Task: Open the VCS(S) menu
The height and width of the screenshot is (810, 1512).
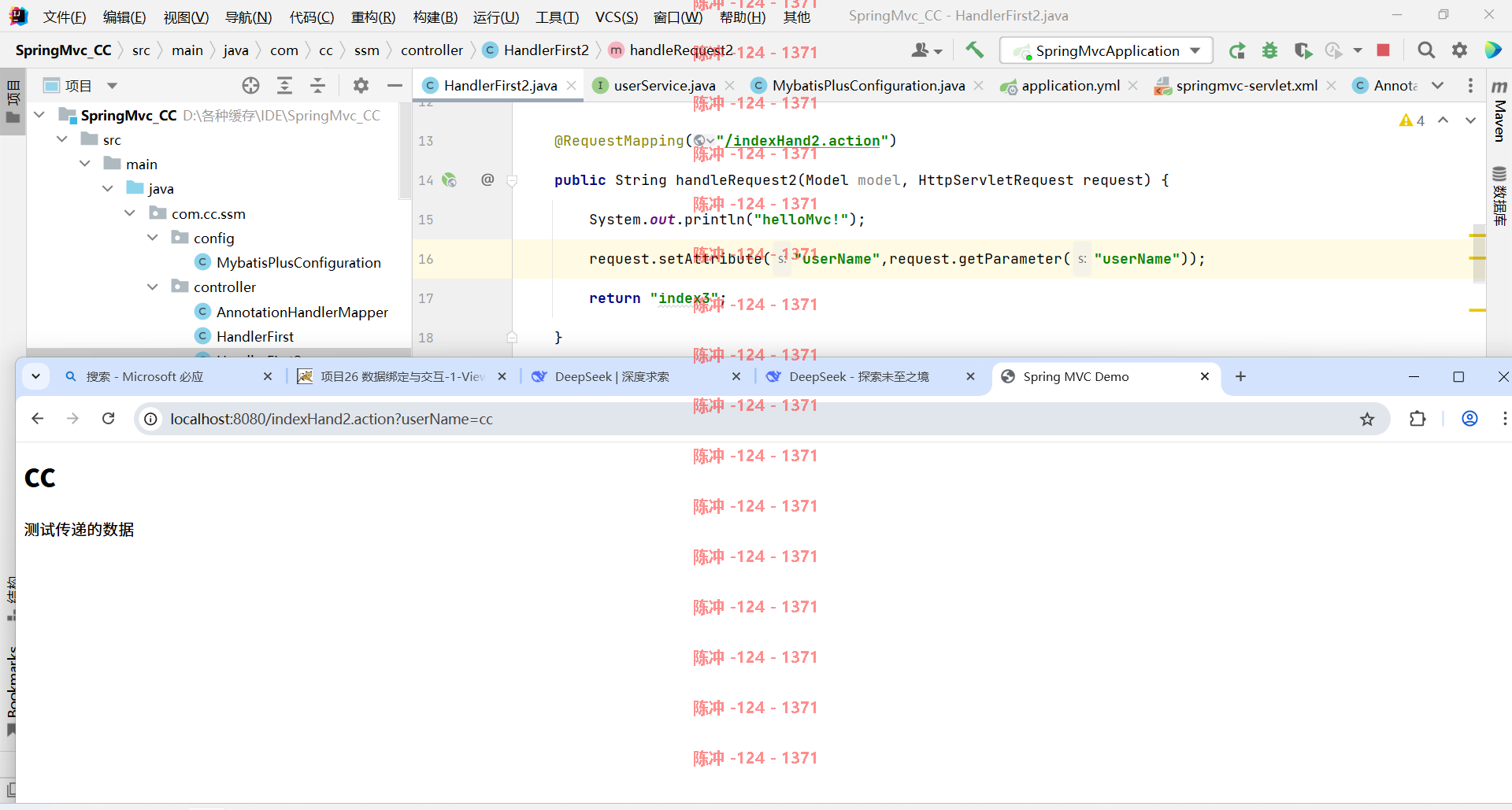Action: pyautogui.click(x=617, y=17)
